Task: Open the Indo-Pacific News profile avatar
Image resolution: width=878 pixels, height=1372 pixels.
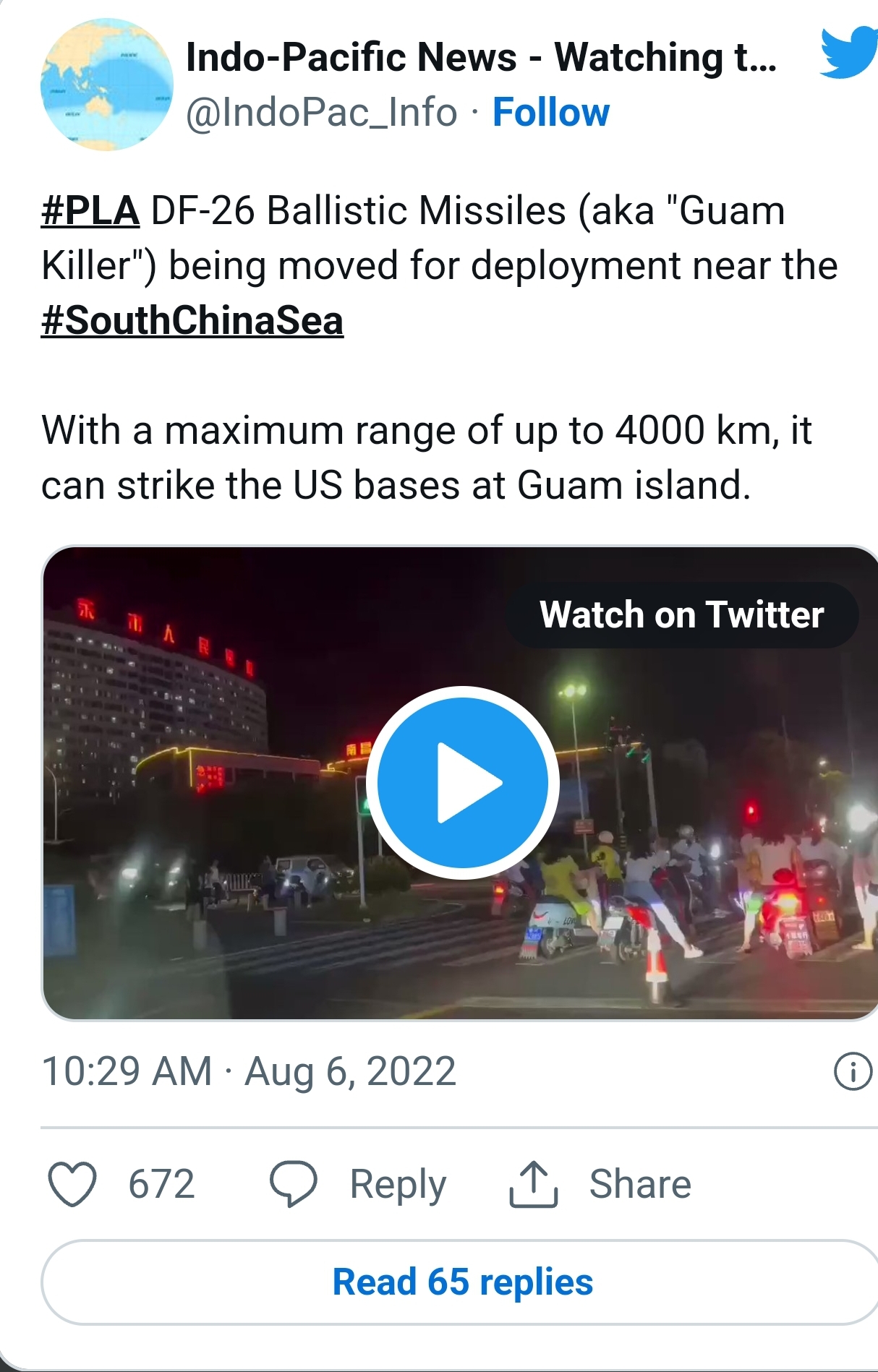Action: [x=107, y=85]
